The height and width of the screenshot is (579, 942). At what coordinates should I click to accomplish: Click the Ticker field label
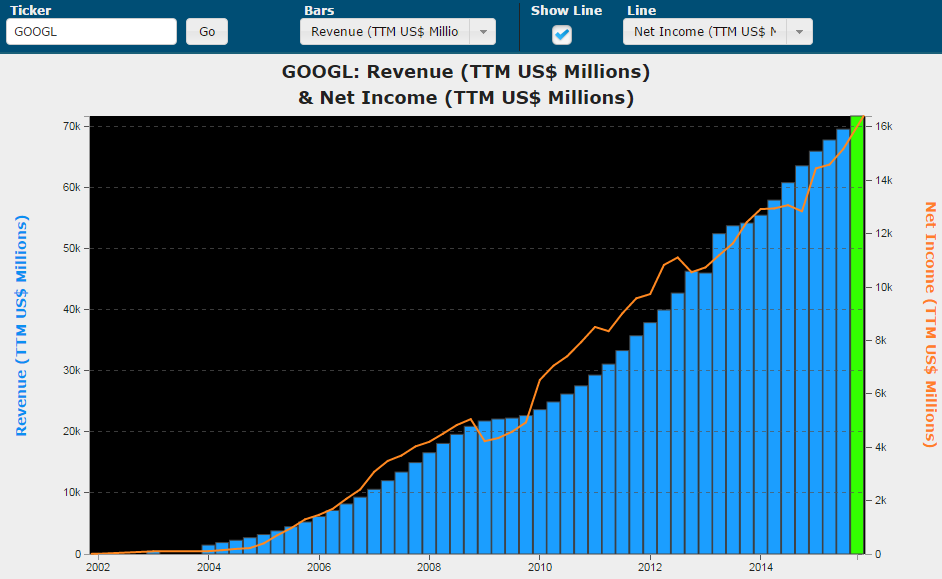[x=31, y=10]
